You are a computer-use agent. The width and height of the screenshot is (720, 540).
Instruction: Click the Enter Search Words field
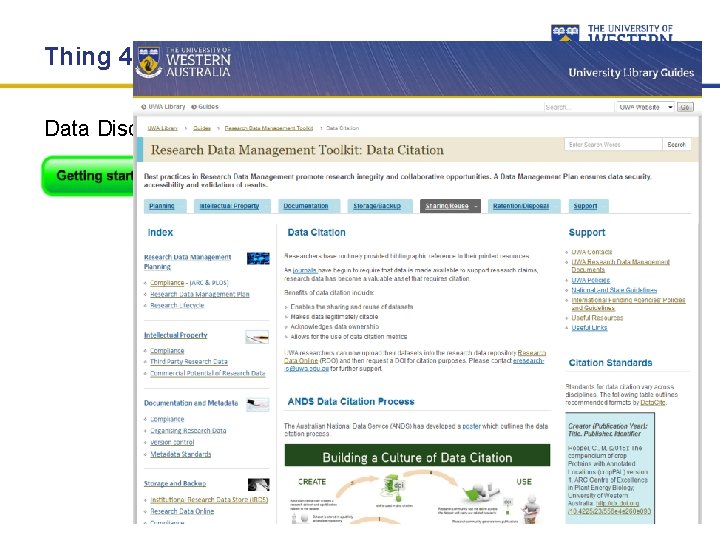click(613, 144)
